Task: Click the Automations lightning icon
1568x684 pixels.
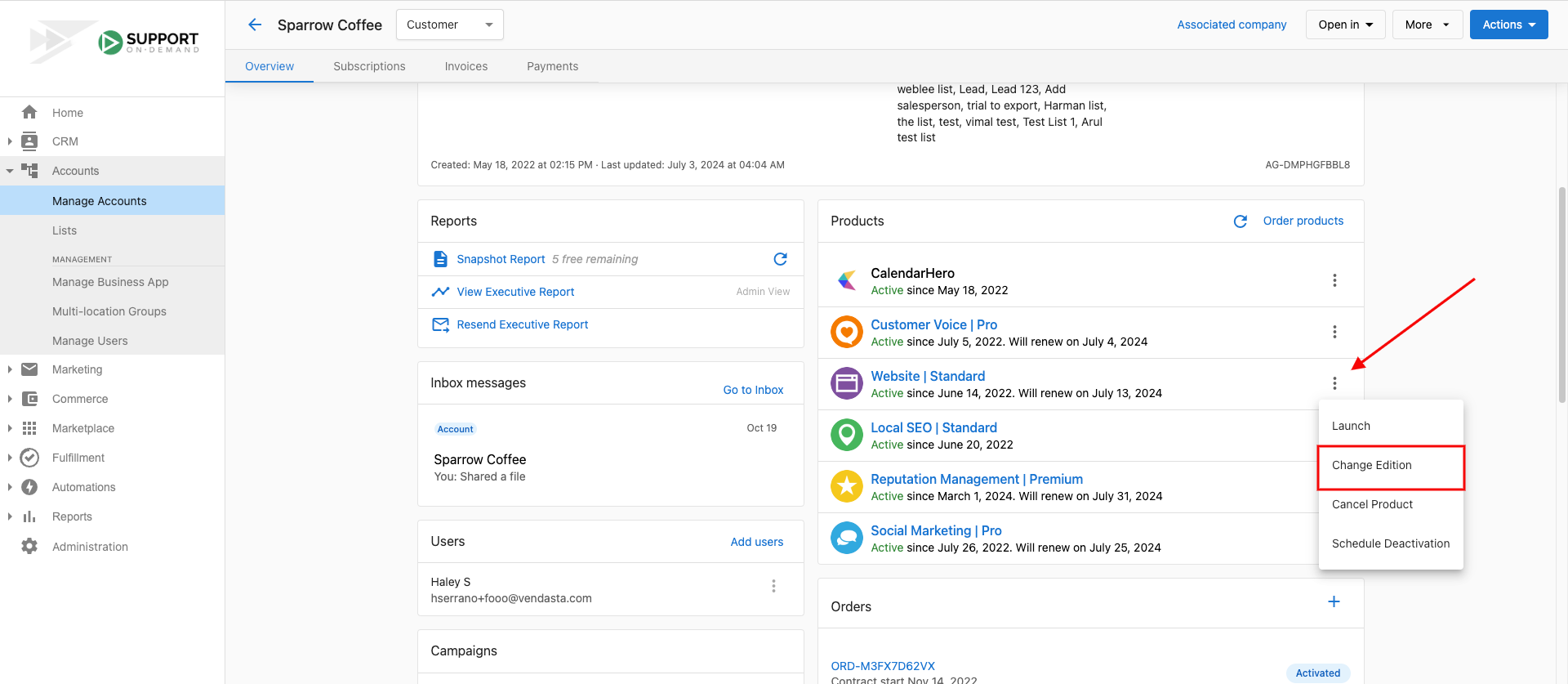Action: (29, 487)
